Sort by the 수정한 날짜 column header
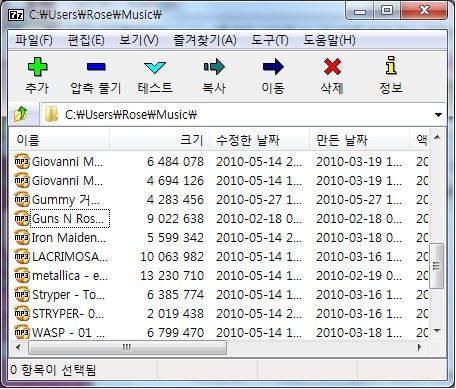Screen dimensions: 456x389 259,140
